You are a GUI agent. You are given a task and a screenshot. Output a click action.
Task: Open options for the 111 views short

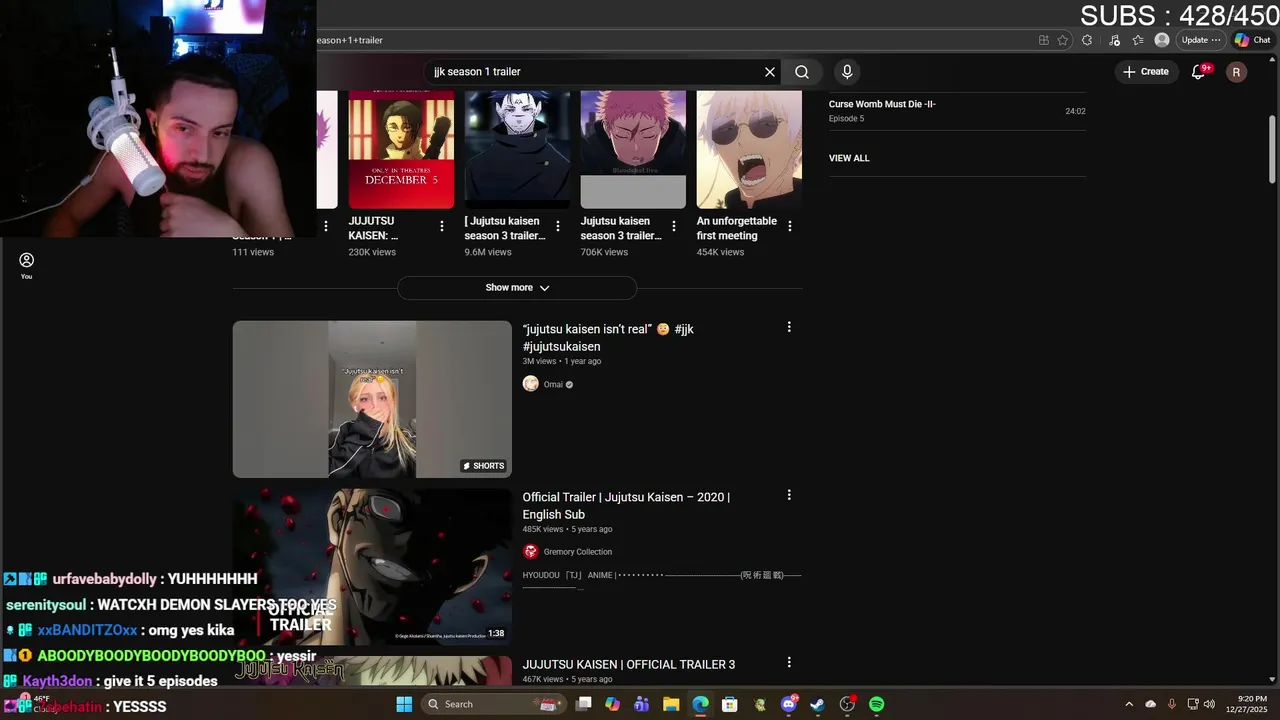[326, 227]
